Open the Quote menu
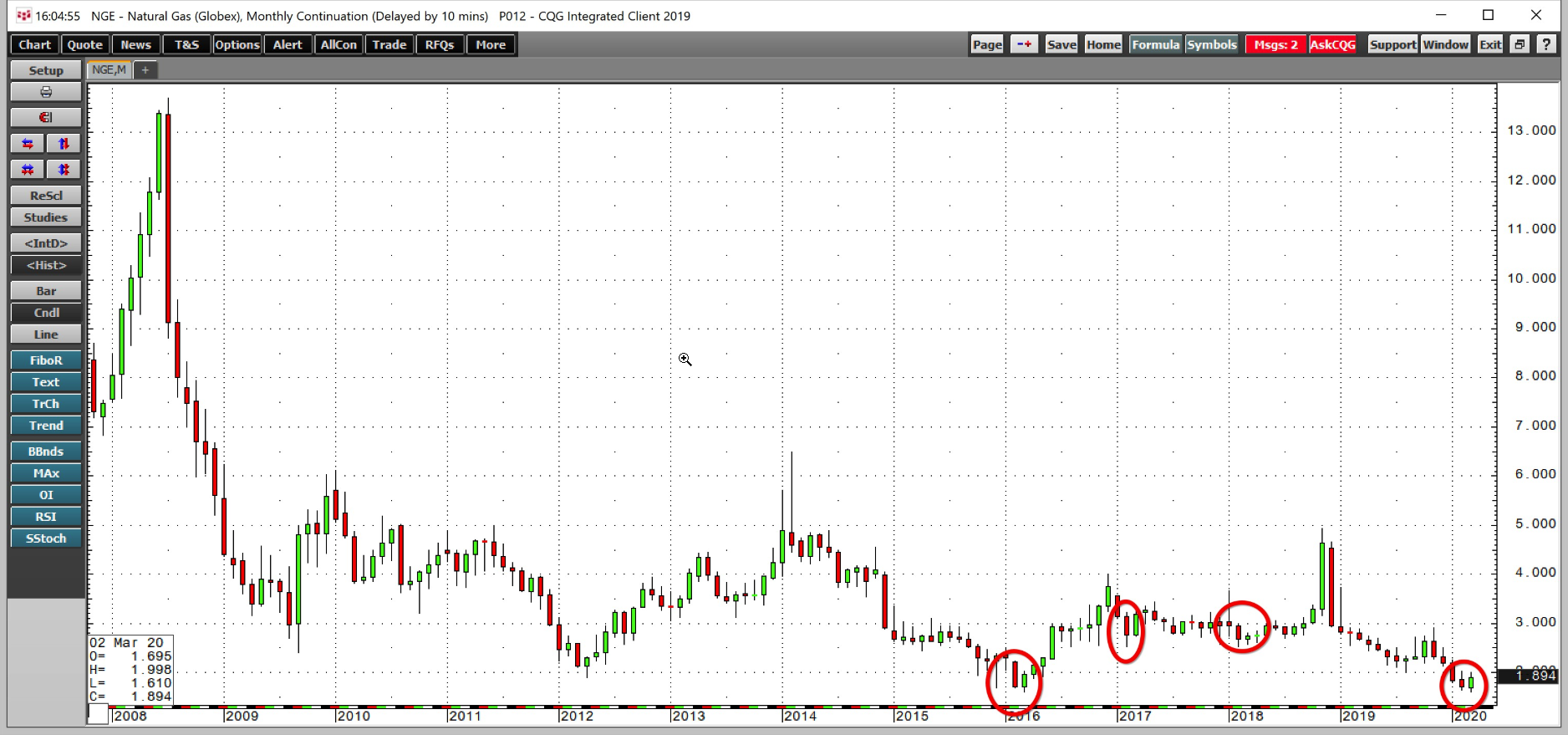Image resolution: width=1568 pixels, height=735 pixels. coord(84,45)
